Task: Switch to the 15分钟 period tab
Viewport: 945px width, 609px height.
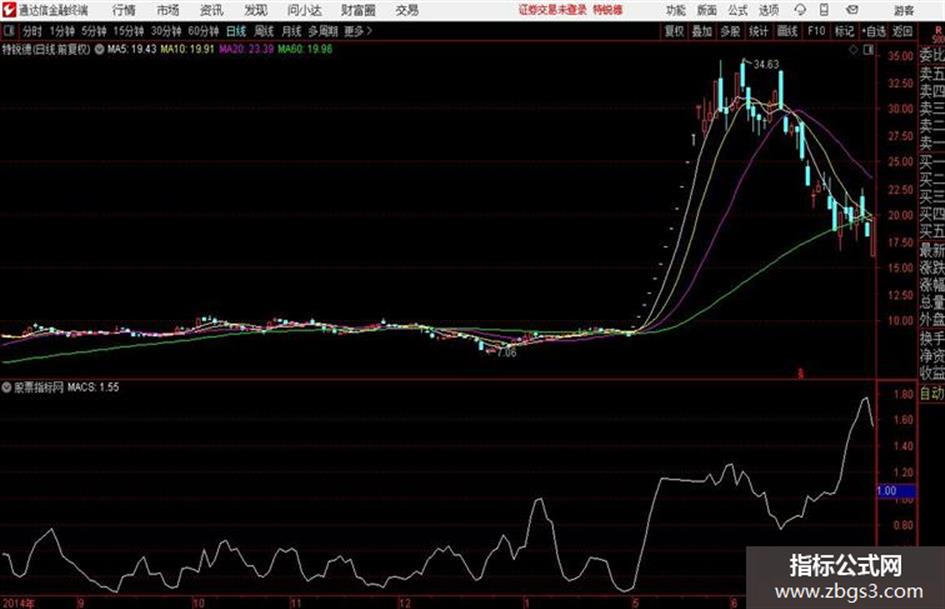Action: 128,31
